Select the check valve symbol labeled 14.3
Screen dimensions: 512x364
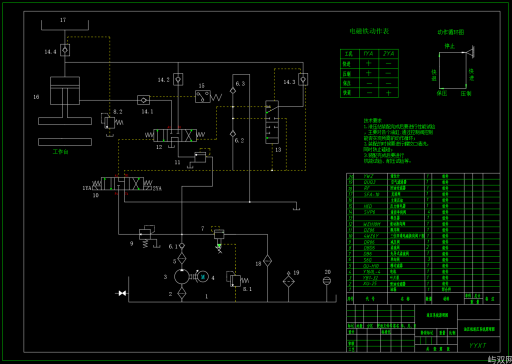click(x=303, y=79)
